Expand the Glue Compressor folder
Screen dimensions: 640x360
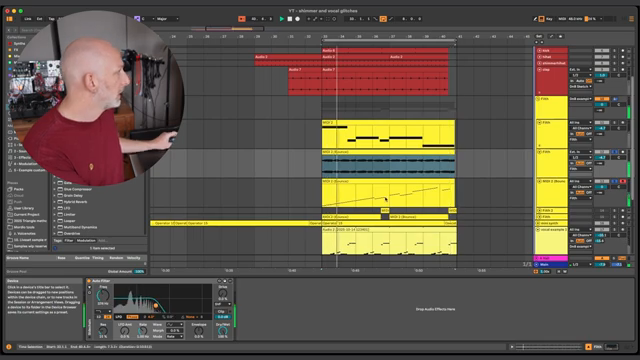[x=55, y=189]
